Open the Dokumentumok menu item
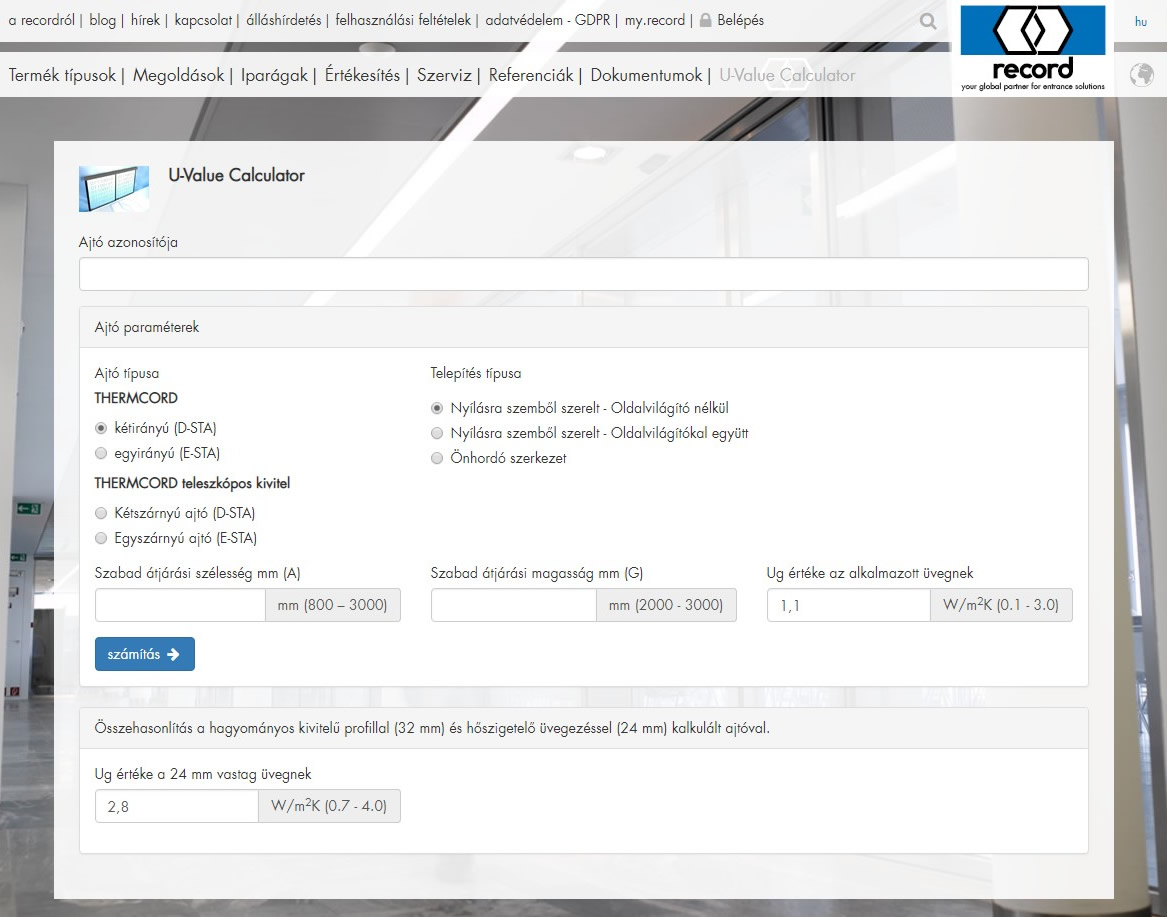Viewport: 1167px width, 917px height. click(646, 75)
